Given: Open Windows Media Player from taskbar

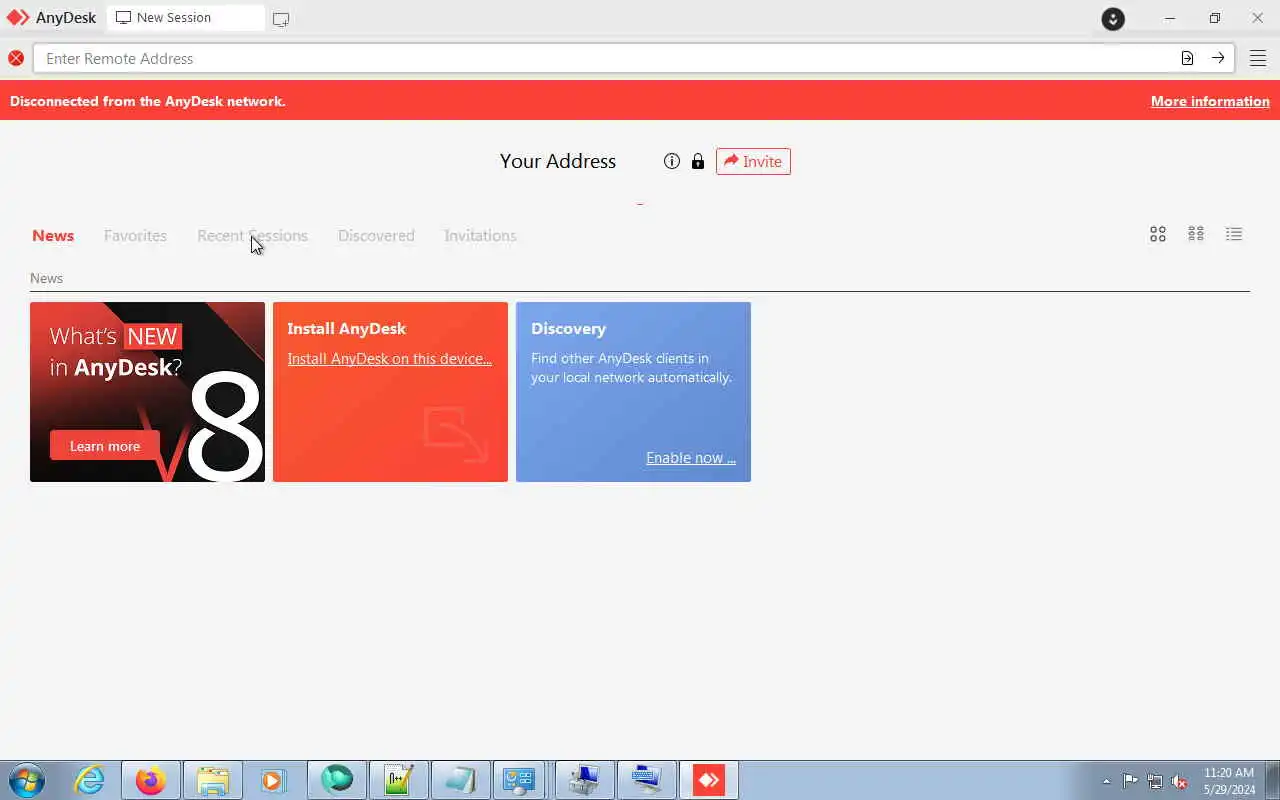Looking at the screenshot, I should click(x=274, y=780).
